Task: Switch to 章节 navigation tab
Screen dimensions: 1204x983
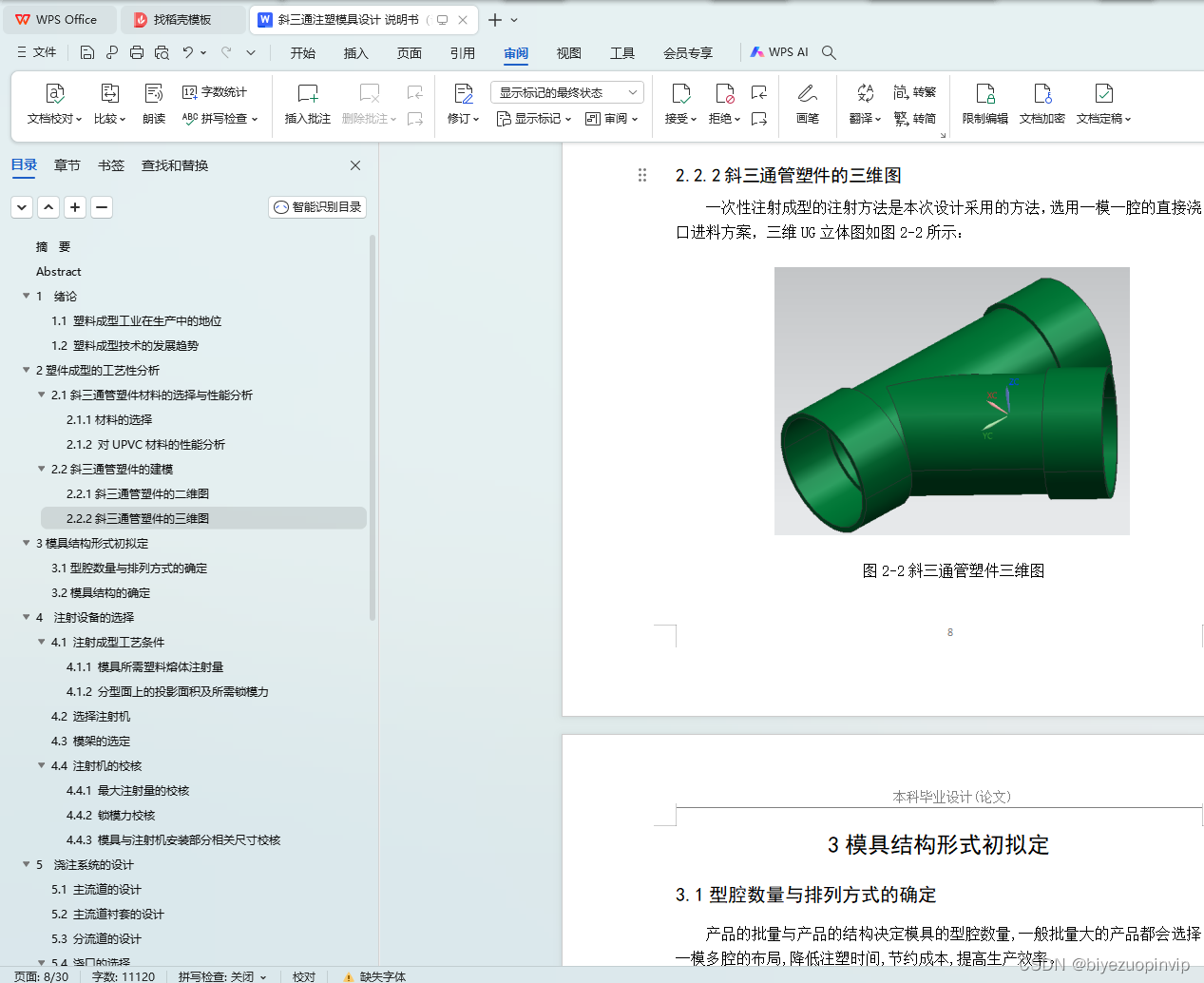Action: pos(67,165)
